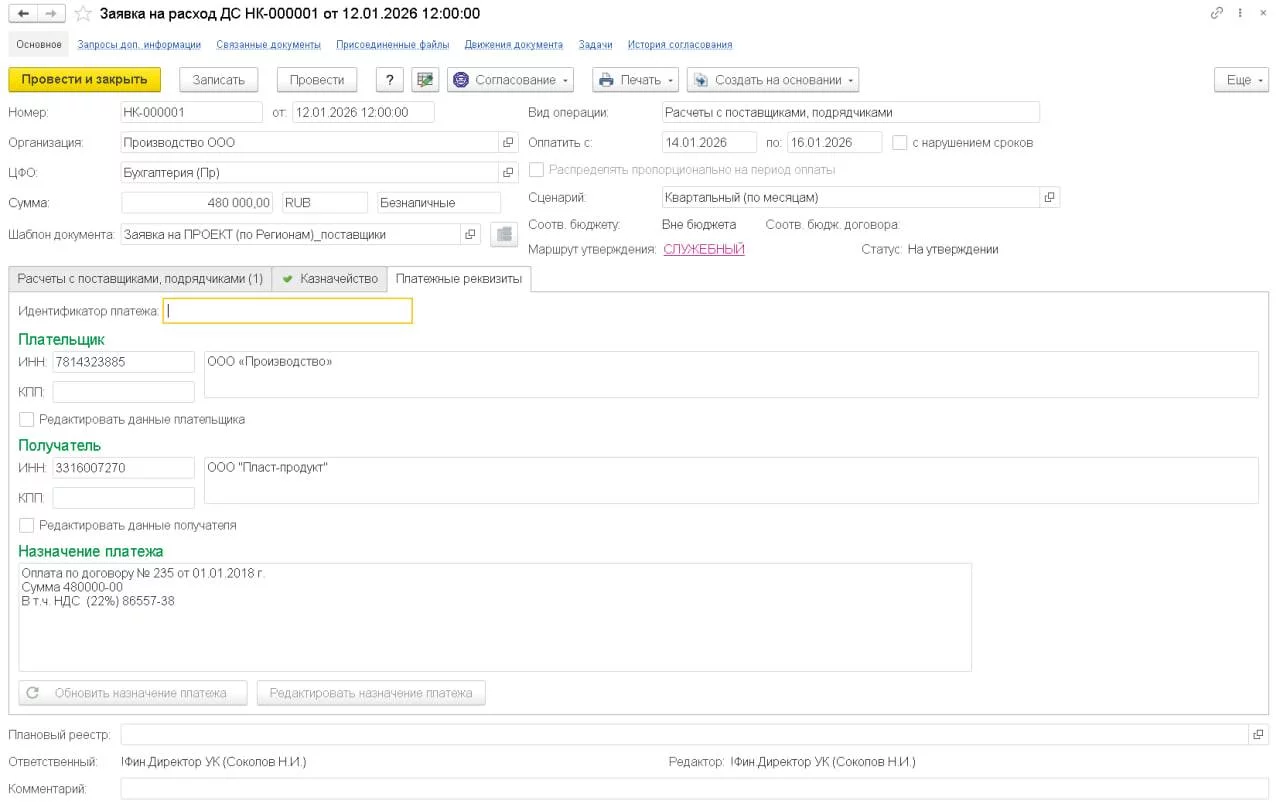The height and width of the screenshot is (804, 1280).
Task: Open the ЦФО record with its open icon
Action: [x=508, y=173]
